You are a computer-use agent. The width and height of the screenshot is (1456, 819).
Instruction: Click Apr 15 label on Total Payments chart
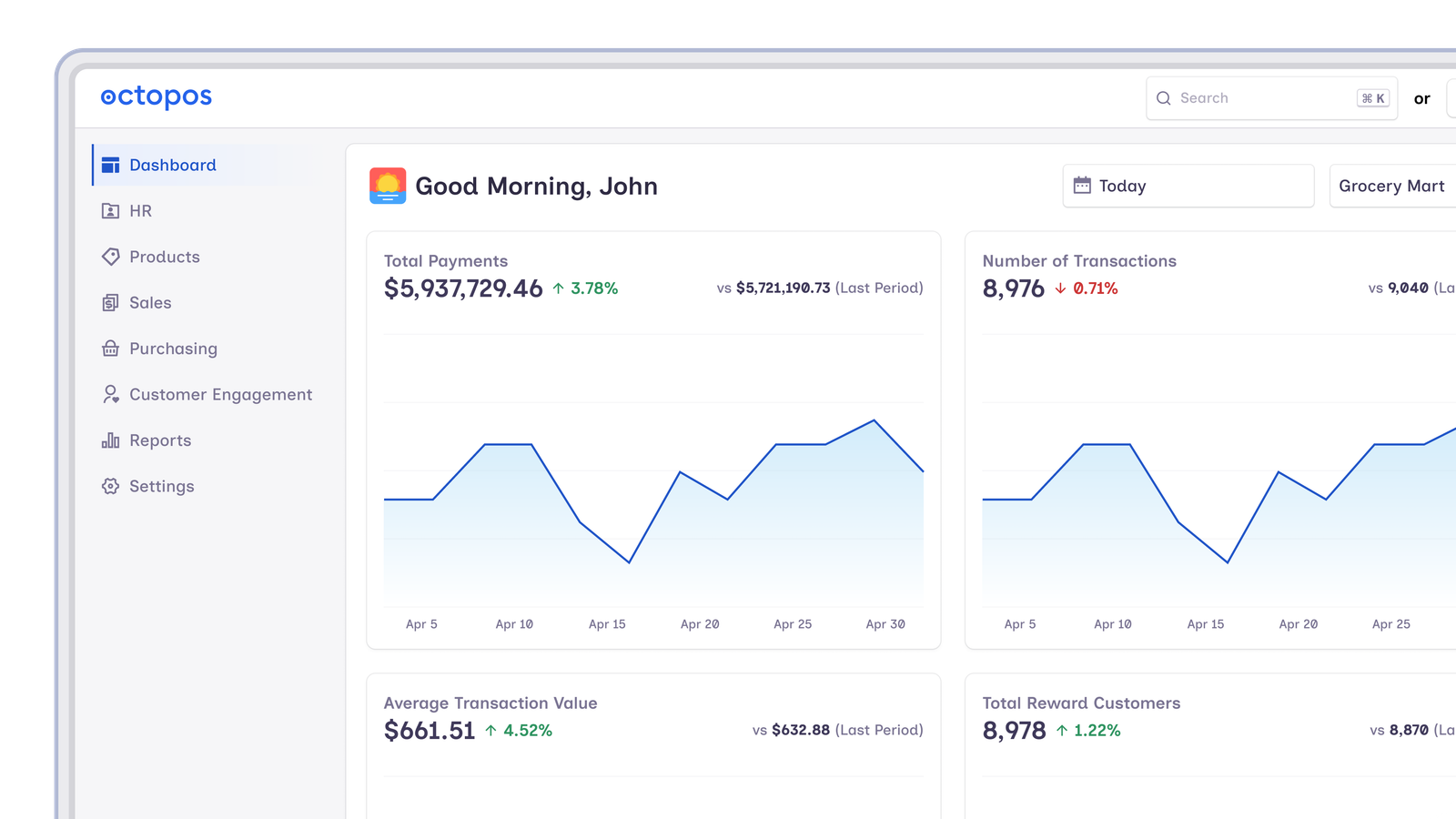point(607,624)
